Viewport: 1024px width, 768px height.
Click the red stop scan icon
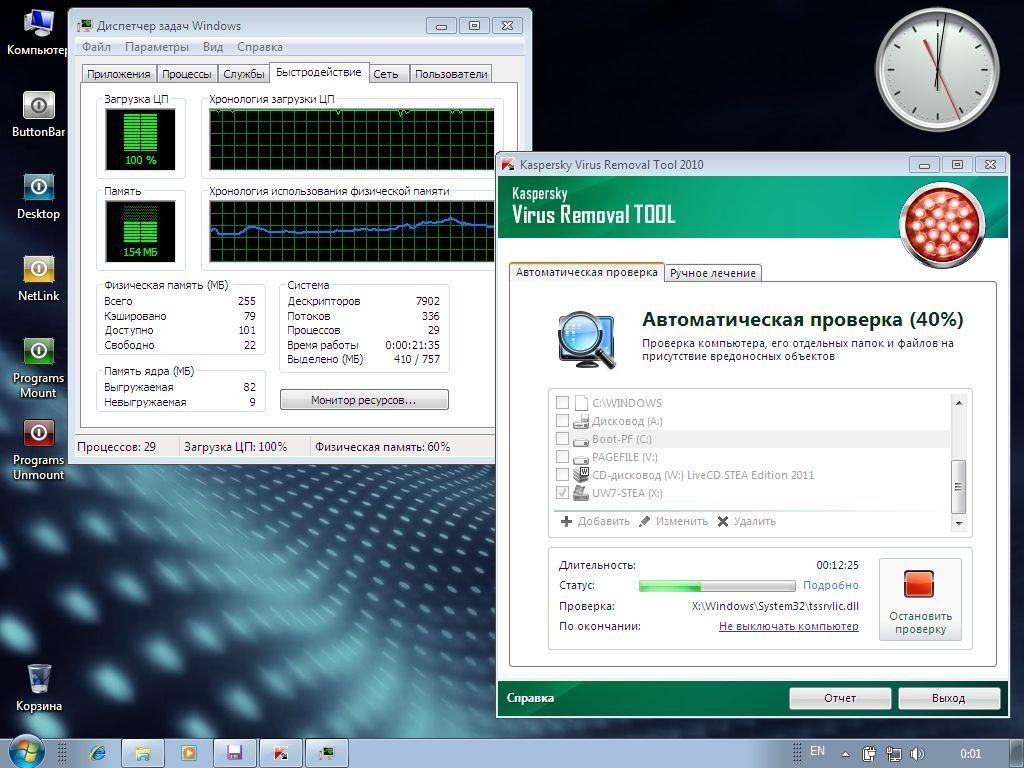point(920,584)
